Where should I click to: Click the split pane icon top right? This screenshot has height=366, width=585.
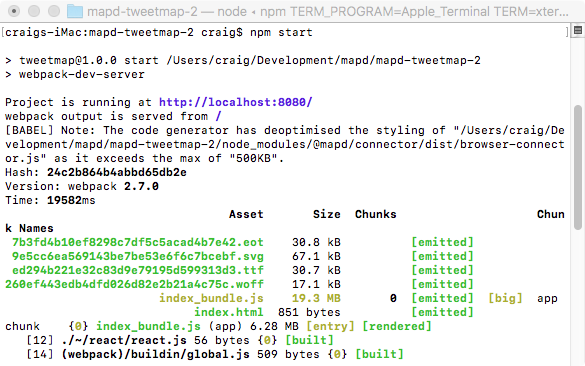(x=578, y=31)
